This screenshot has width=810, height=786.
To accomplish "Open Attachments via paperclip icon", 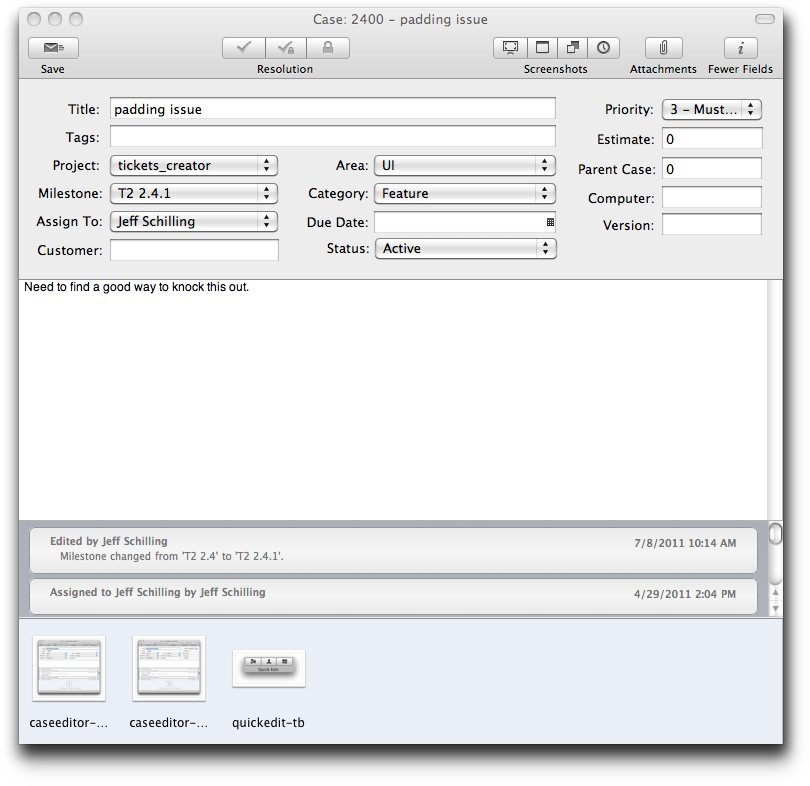I will [663, 48].
